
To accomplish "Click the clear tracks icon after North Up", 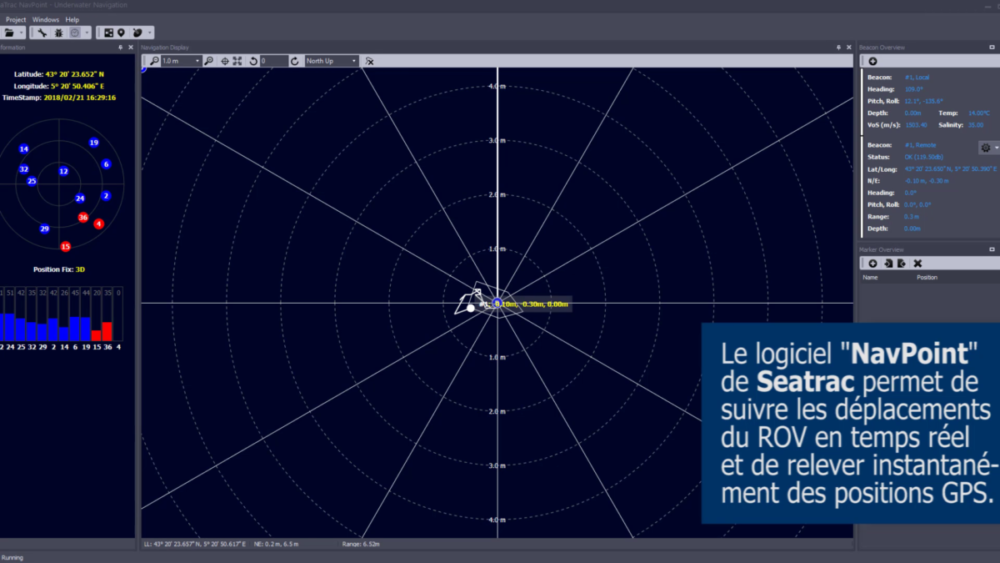I will coord(369,61).
